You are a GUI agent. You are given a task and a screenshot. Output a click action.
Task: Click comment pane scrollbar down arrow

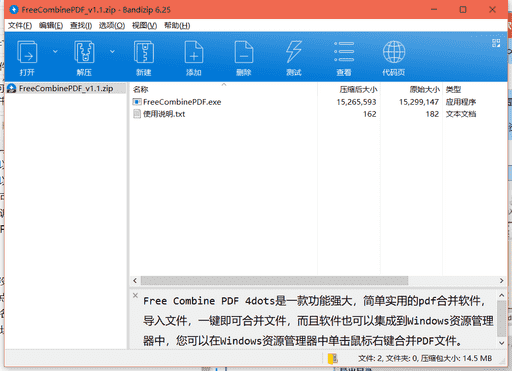[501, 343]
